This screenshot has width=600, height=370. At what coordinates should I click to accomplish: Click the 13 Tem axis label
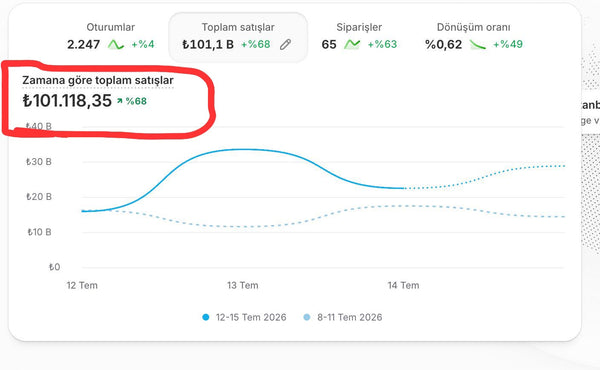tap(243, 285)
